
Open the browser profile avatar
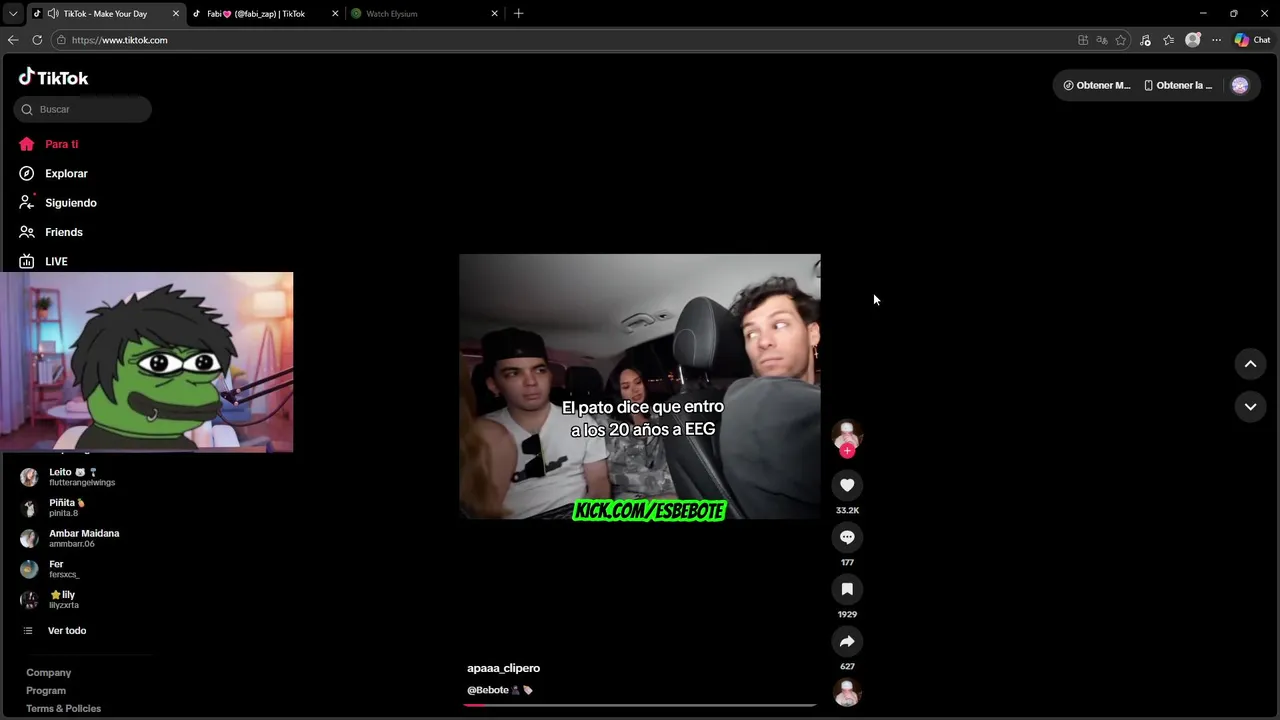click(1193, 40)
